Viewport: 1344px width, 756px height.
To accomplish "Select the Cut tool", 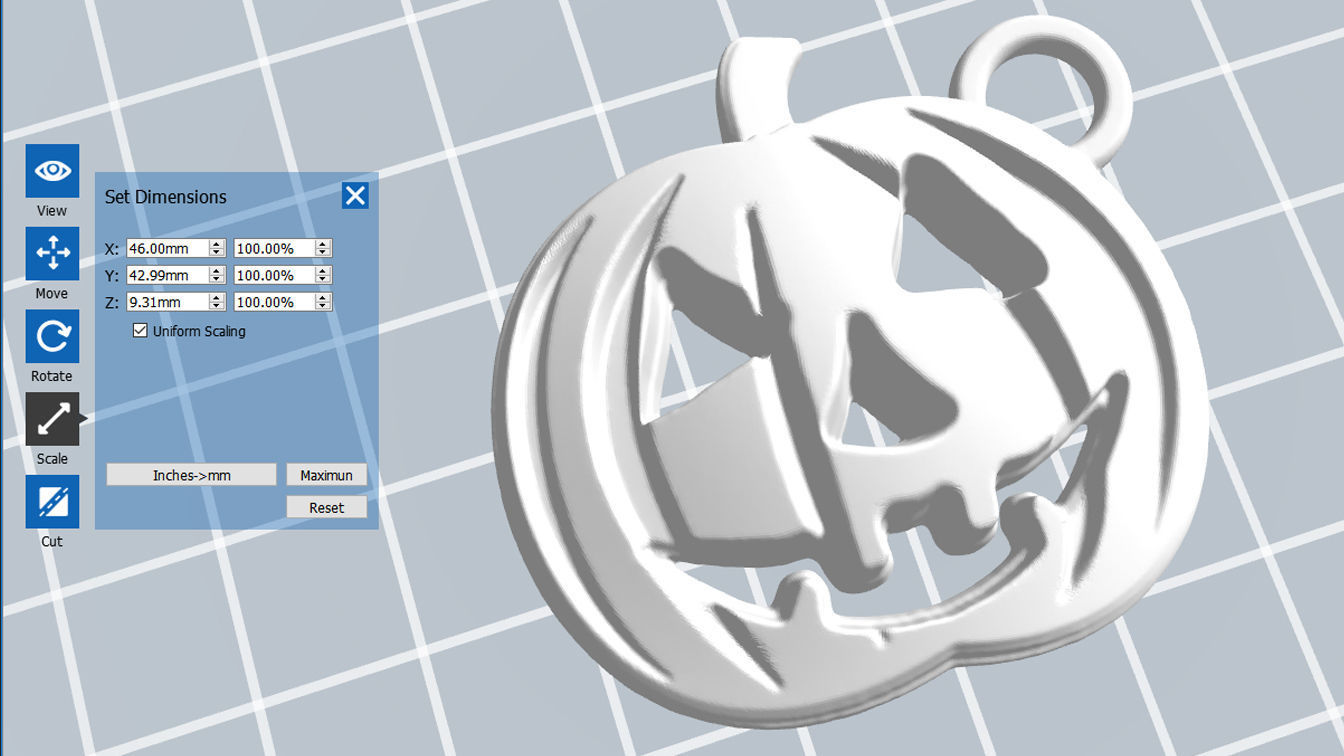I will (51, 502).
